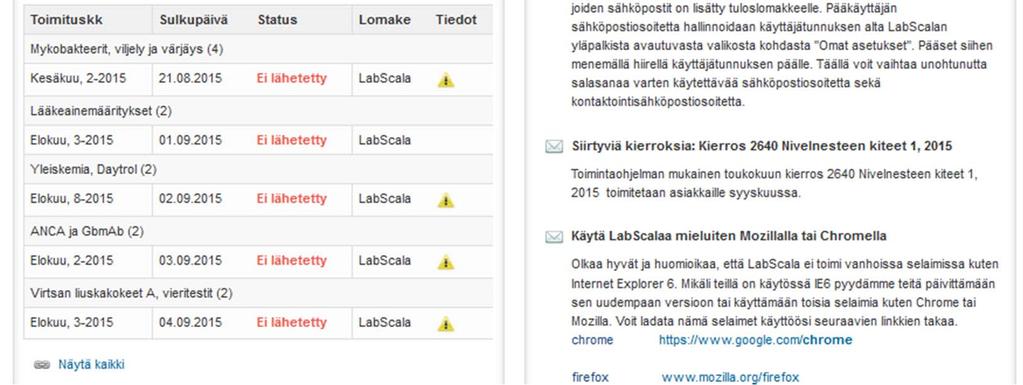This screenshot has height=385, width=1023.
Task: Open Käytä LabScalaa mieluiten Mozillalla message title
Action: [729, 236]
